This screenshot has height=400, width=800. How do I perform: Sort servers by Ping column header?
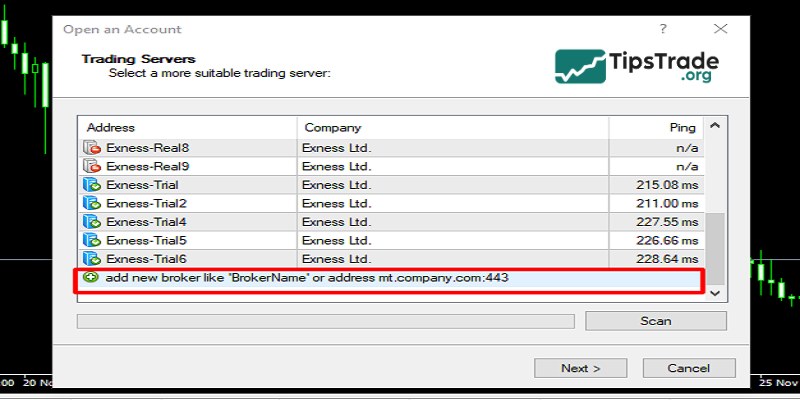[656, 128]
